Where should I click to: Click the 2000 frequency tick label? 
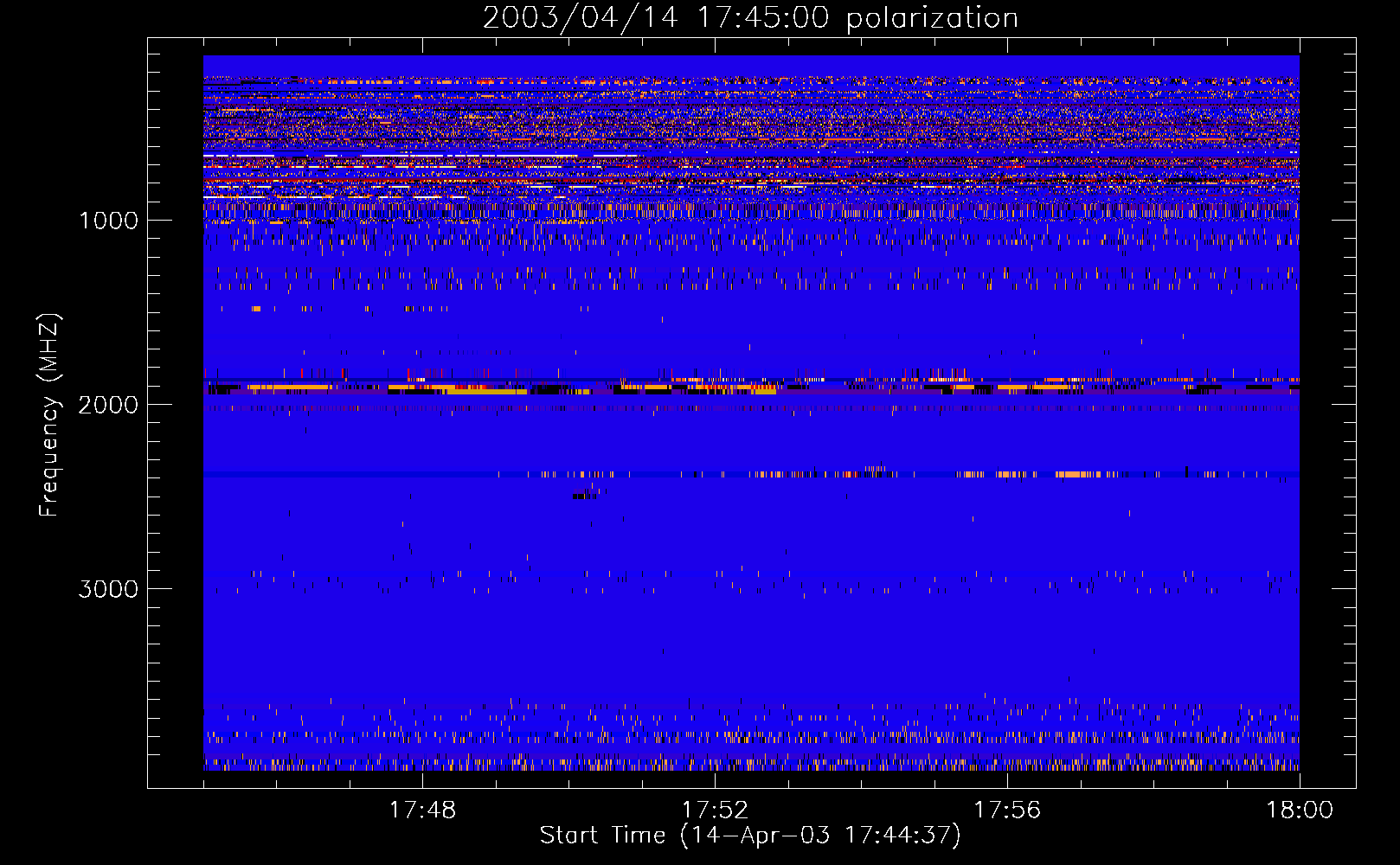108,405
